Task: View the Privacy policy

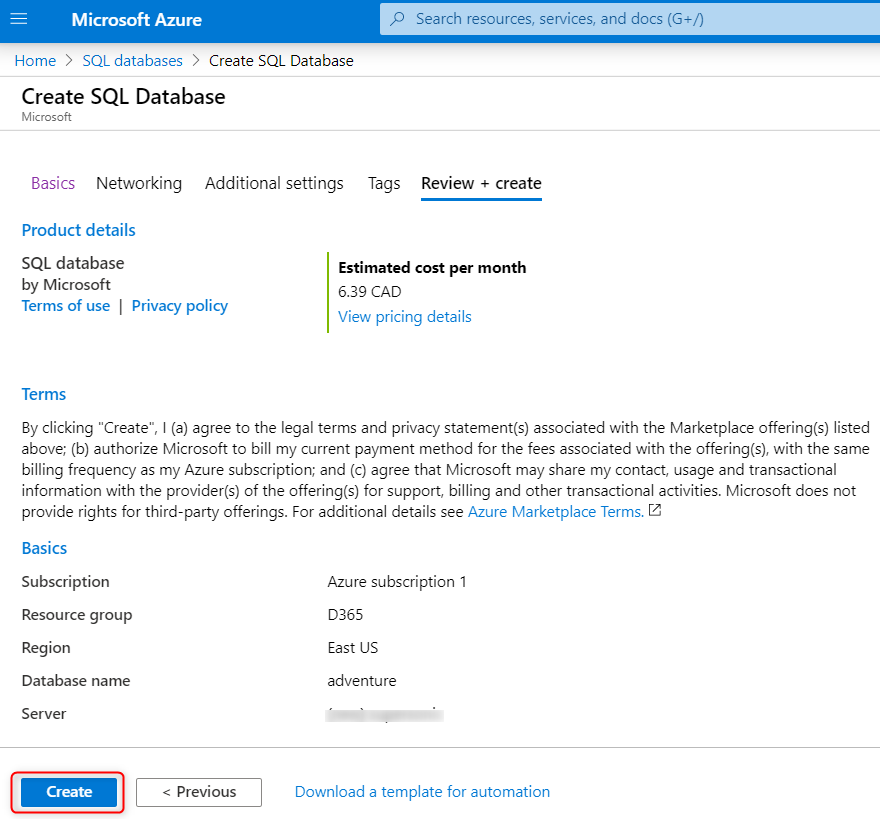Action: (179, 305)
